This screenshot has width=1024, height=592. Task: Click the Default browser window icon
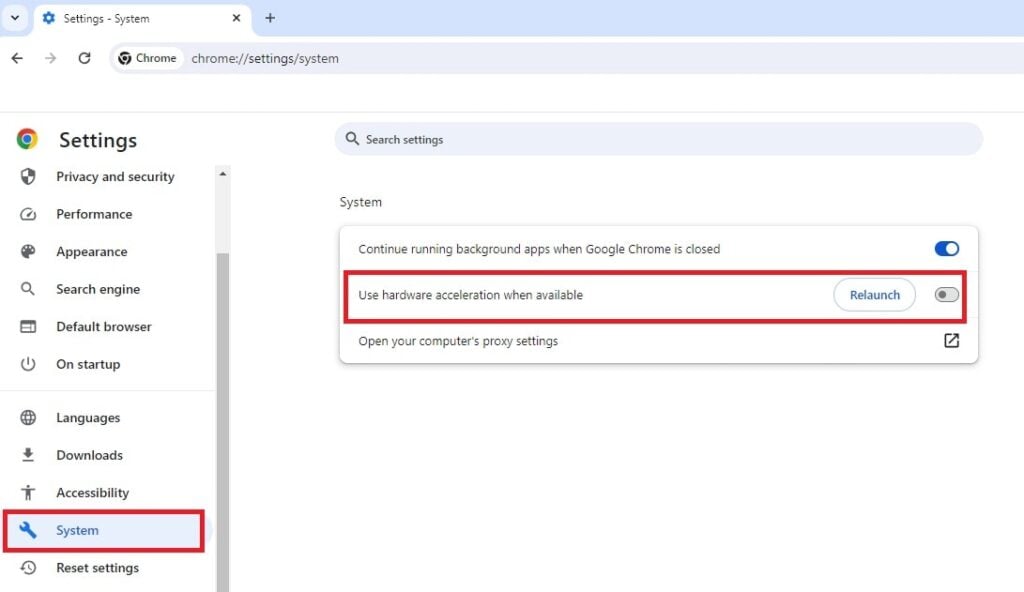click(28, 327)
